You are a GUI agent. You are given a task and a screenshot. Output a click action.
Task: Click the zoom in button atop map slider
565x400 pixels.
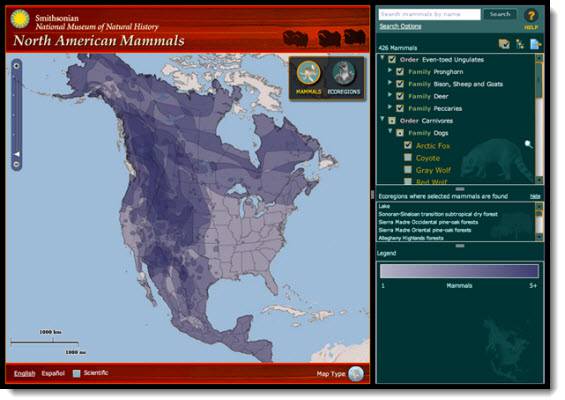click(x=16, y=66)
